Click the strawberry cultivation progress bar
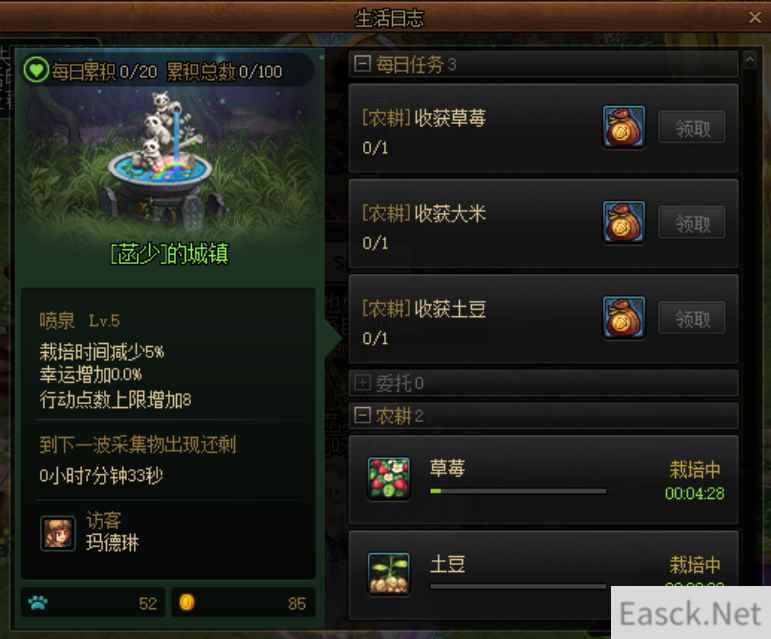Viewport: 771px width, 639px height. pyautogui.click(x=518, y=491)
